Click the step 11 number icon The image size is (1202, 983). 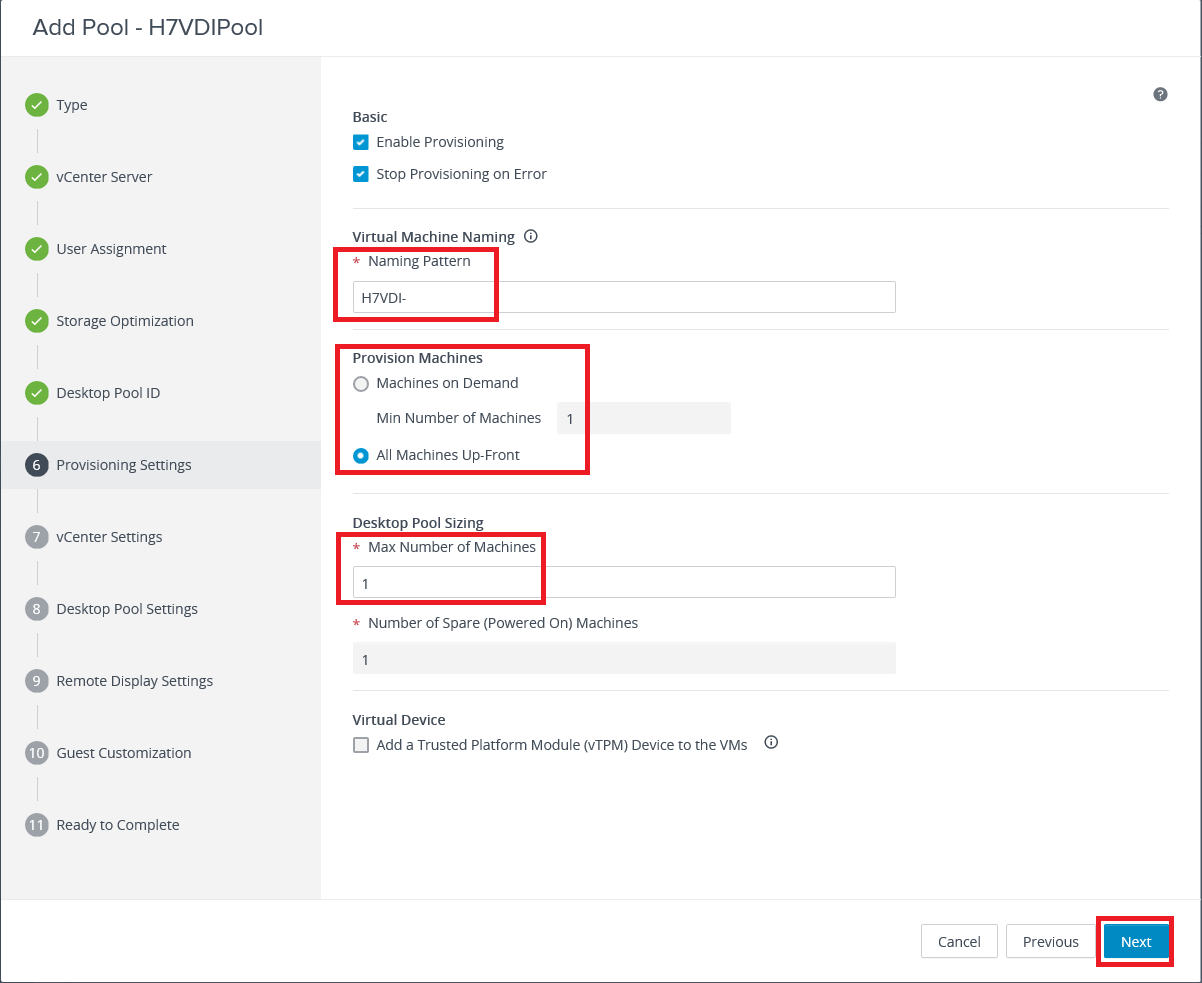pyautogui.click(x=37, y=825)
